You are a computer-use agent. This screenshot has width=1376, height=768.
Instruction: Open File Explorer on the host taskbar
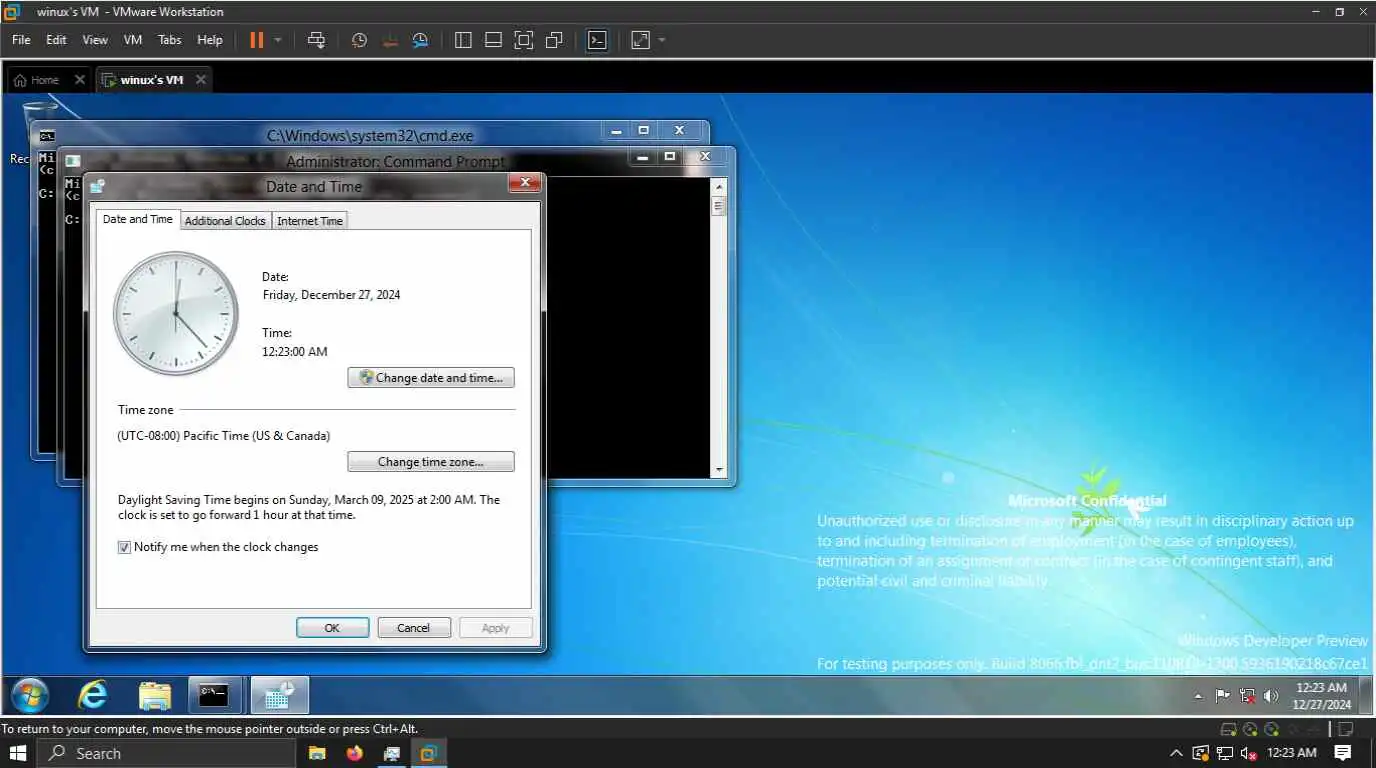tap(317, 753)
